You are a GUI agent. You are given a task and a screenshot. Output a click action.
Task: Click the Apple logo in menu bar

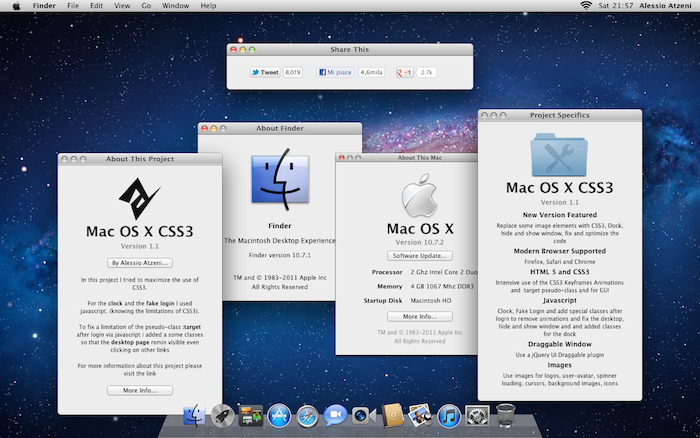(x=16, y=6)
